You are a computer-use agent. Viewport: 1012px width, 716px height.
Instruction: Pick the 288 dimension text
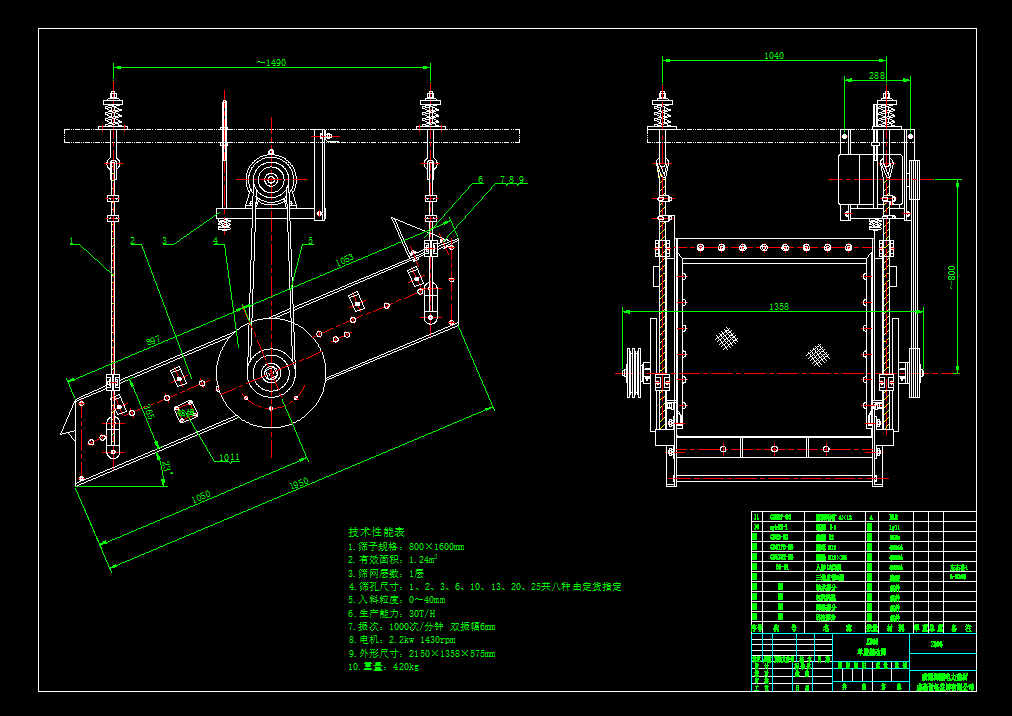pos(876,76)
